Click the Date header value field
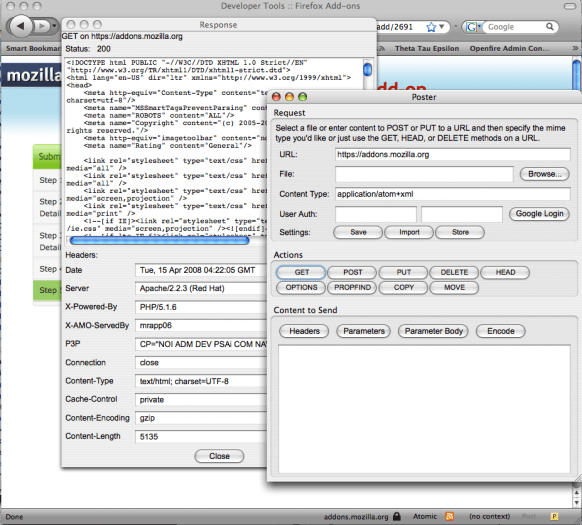This screenshot has width=582, height=525. tap(201, 270)
